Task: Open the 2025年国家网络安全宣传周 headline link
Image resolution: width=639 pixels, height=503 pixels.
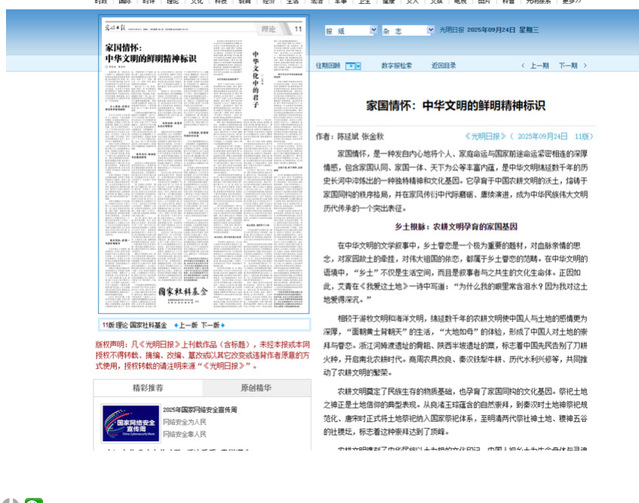Action: [200, 410]
